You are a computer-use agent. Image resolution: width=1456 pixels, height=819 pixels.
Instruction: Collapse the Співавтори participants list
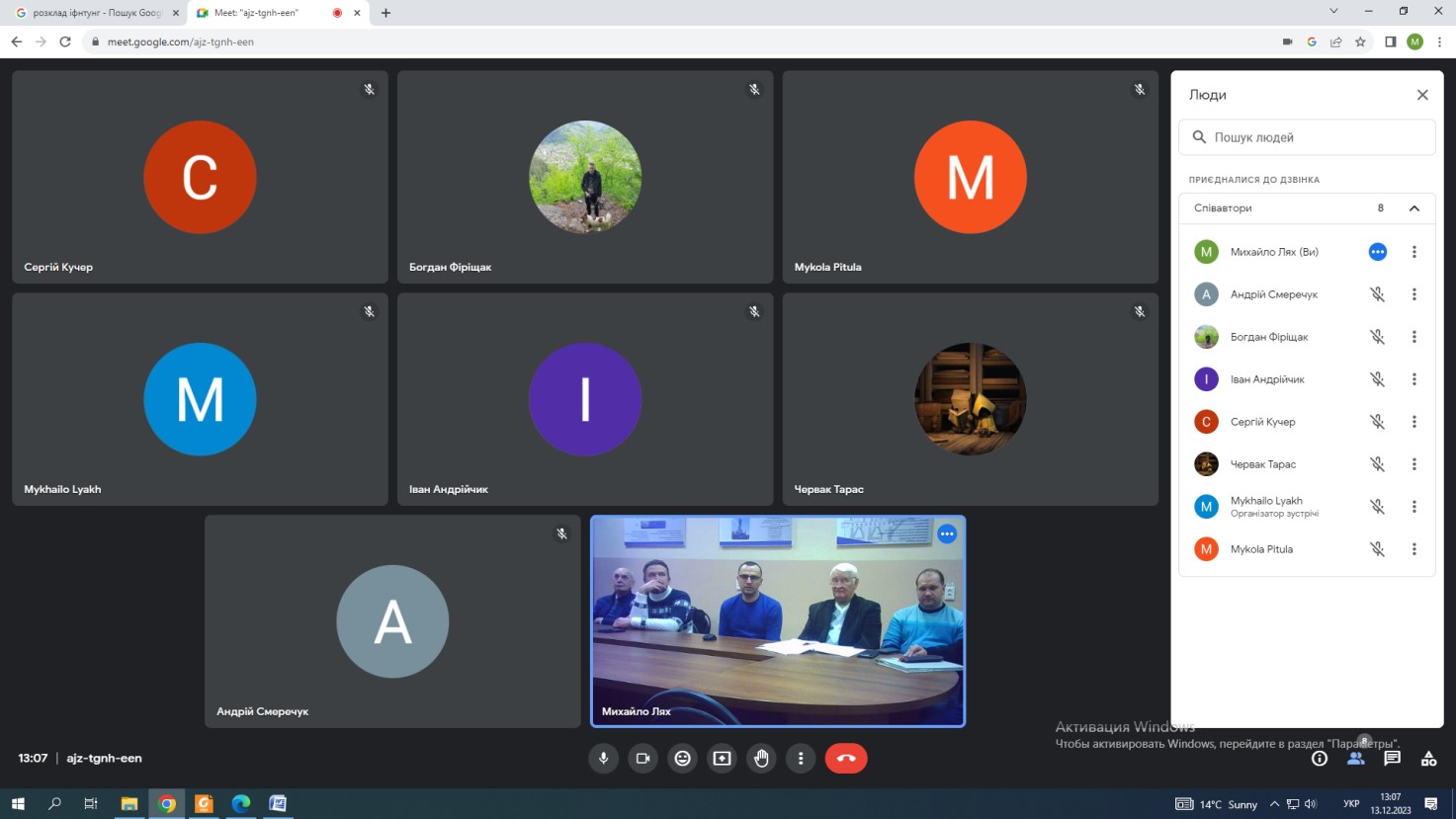(1413, 208)
